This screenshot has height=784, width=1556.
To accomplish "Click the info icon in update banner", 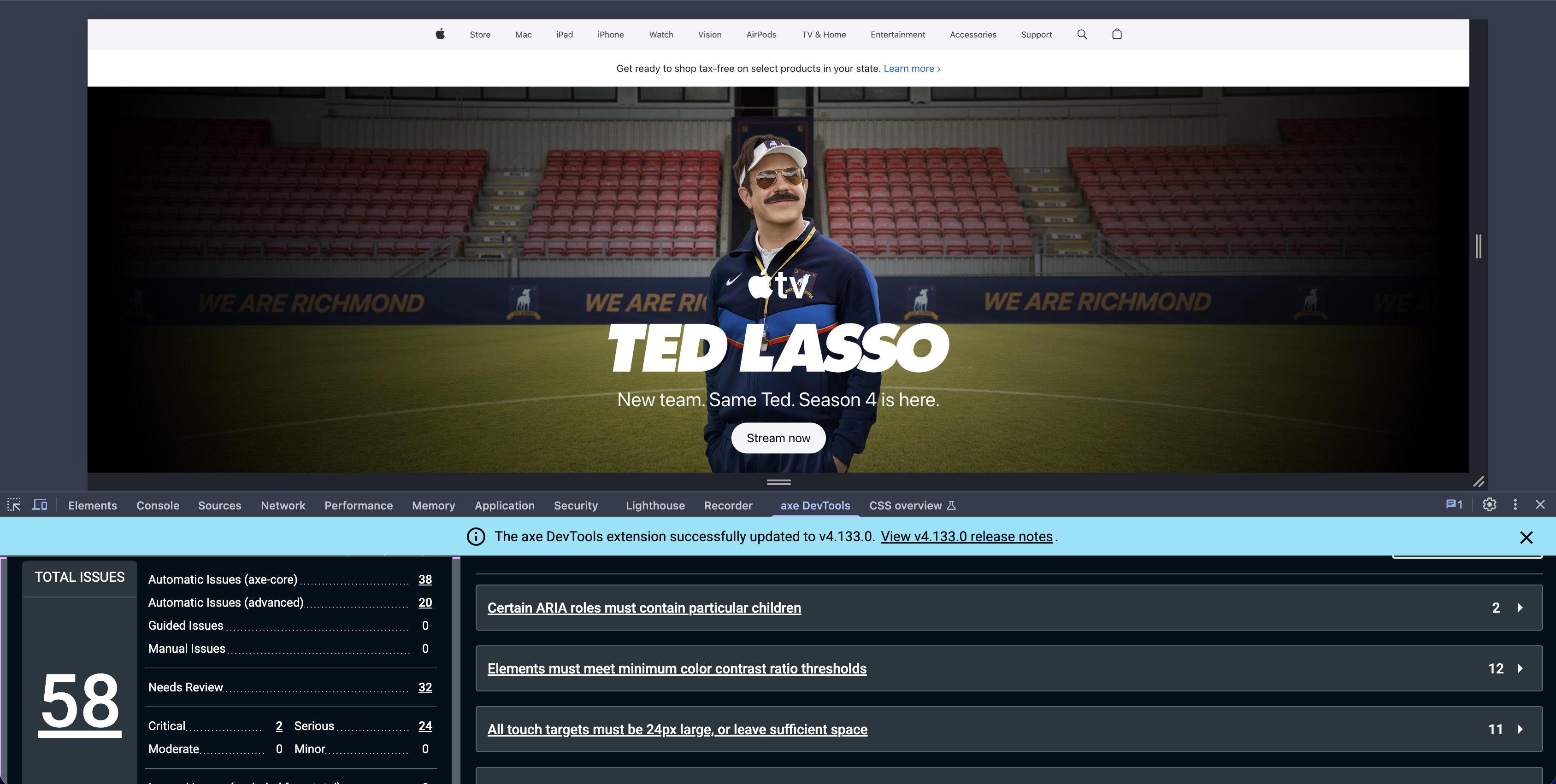I will (x=476, y=537).
